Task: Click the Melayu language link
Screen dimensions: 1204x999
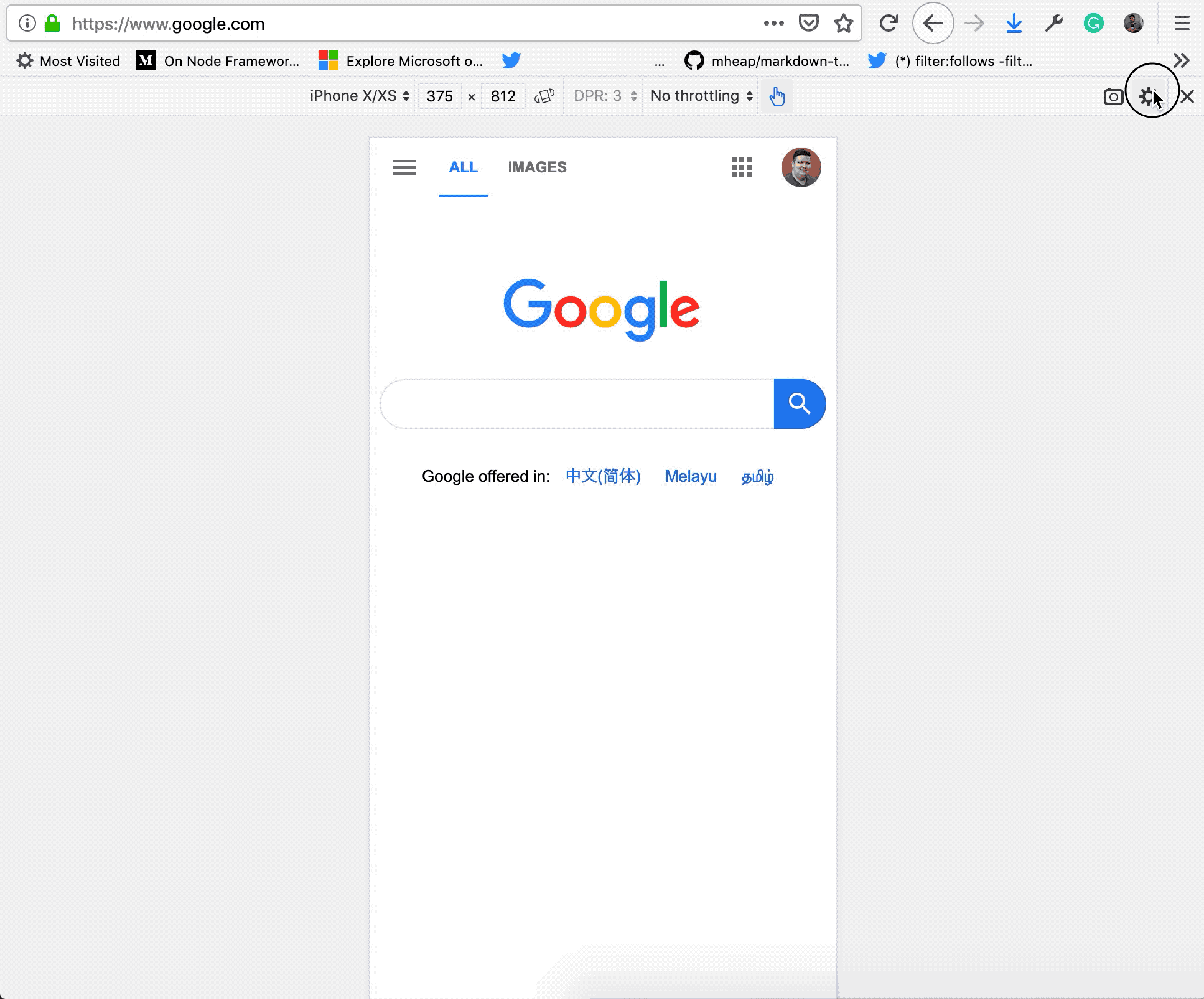Action: pos(691,475)
